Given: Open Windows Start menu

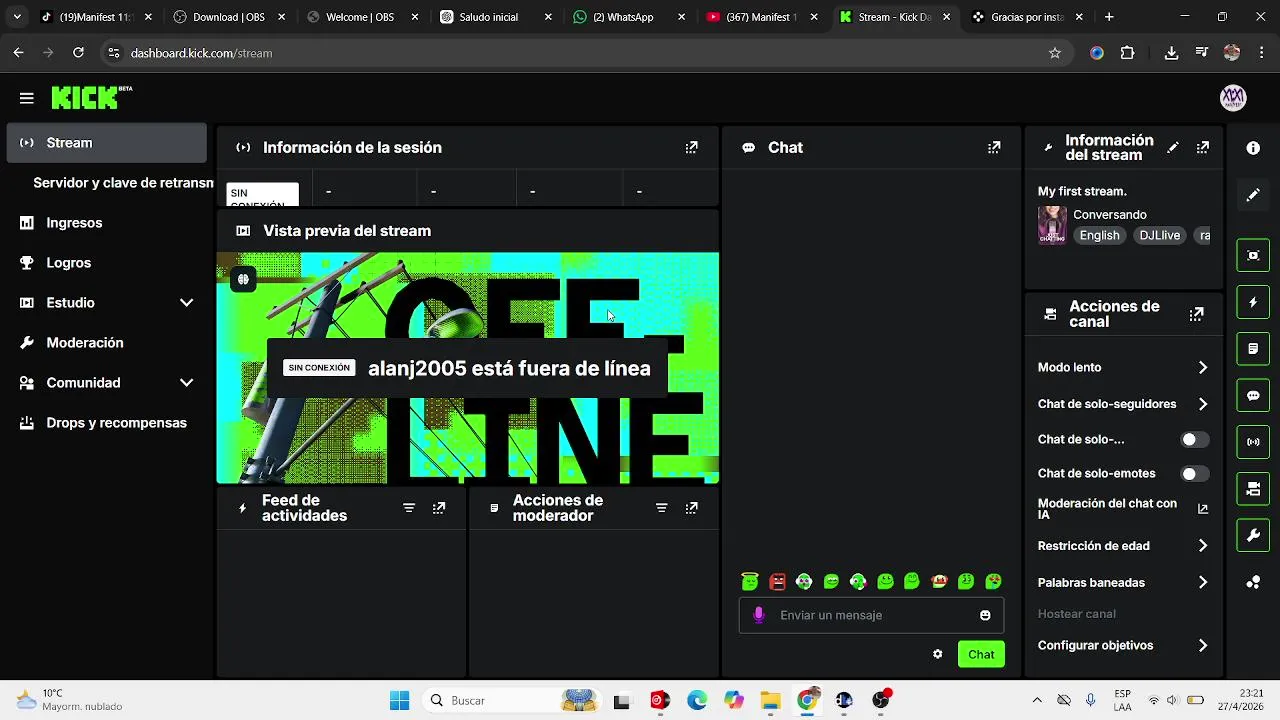Looking at the screenshot, I should 399,700.
